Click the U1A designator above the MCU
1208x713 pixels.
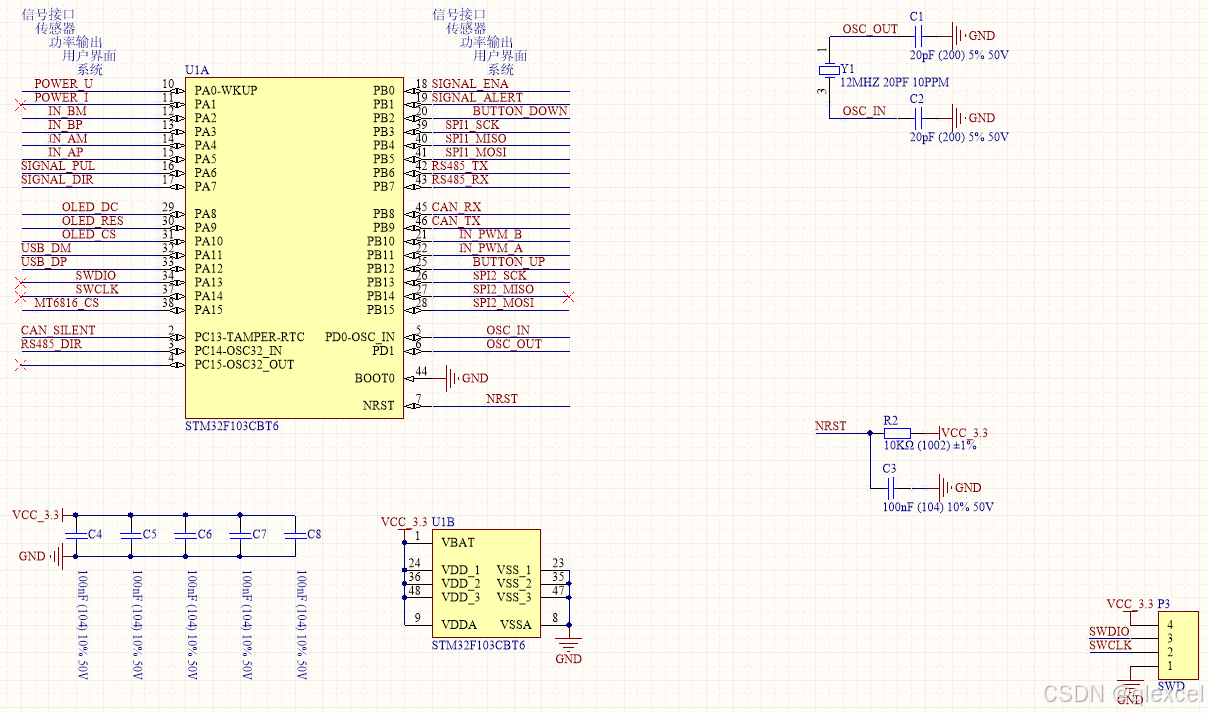point(198,70)
